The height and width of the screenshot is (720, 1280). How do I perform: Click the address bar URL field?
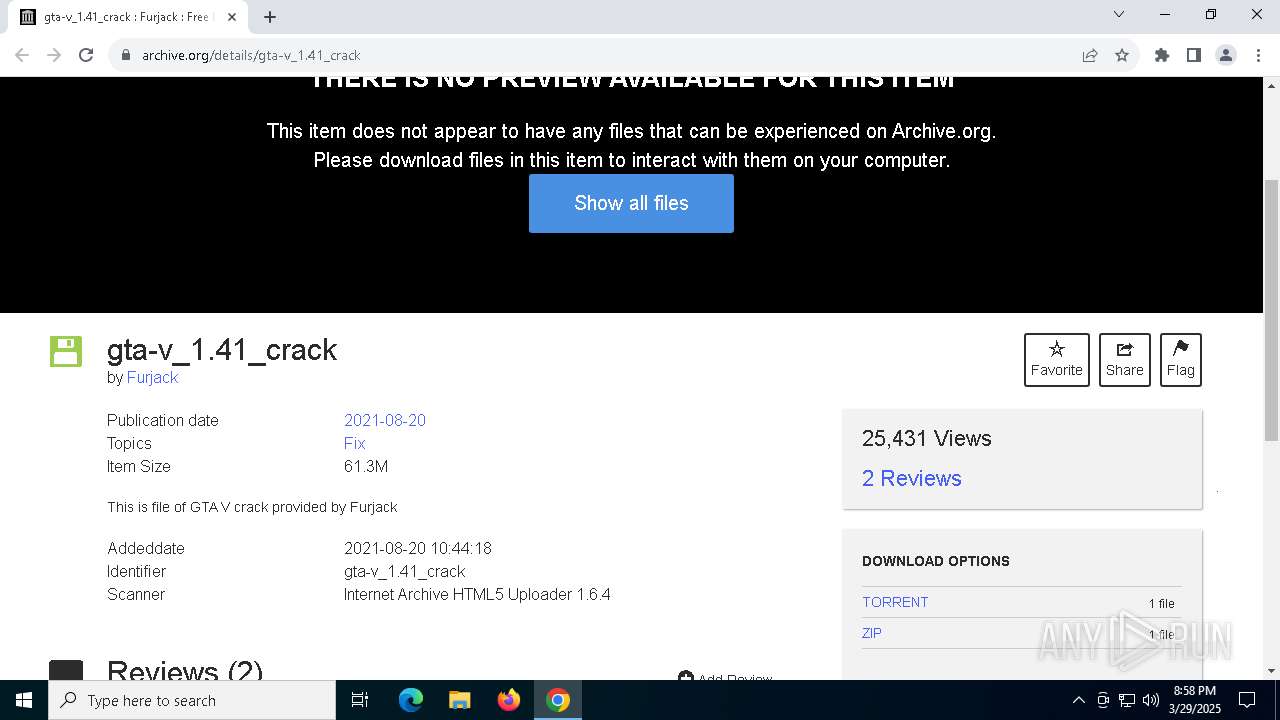(600, 55)
